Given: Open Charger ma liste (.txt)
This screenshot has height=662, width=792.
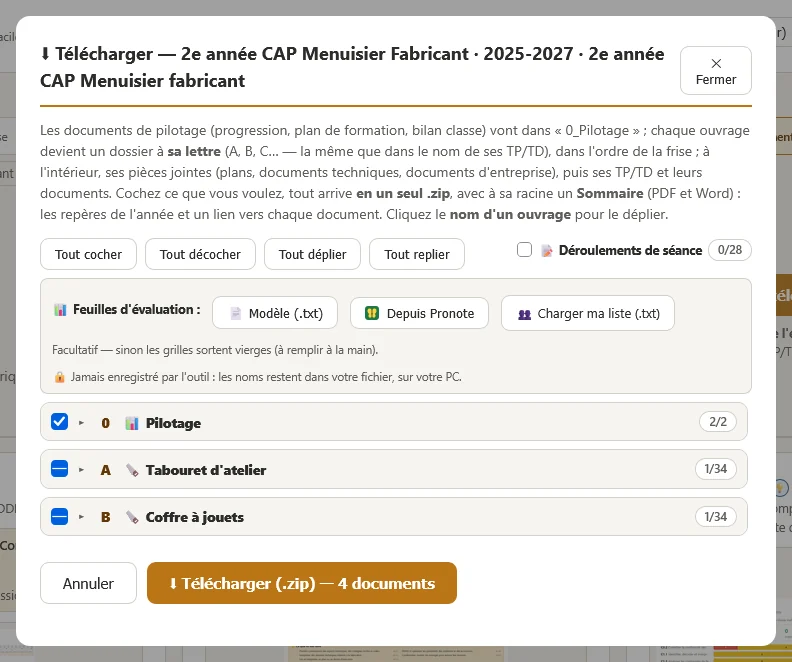Looking at the screenshot, I should pos(587,313).
